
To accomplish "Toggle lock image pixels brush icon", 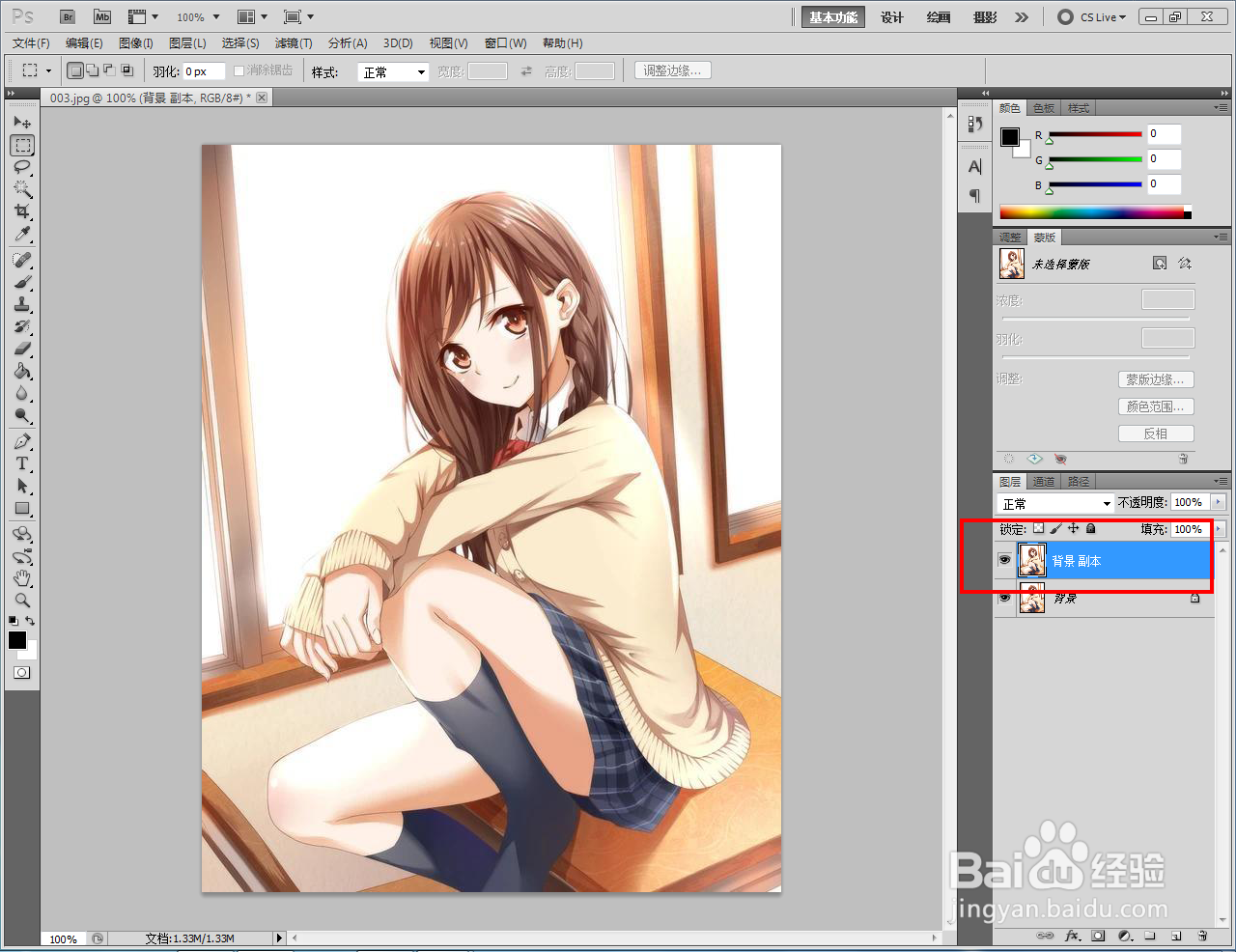I will coord(1055,528).
